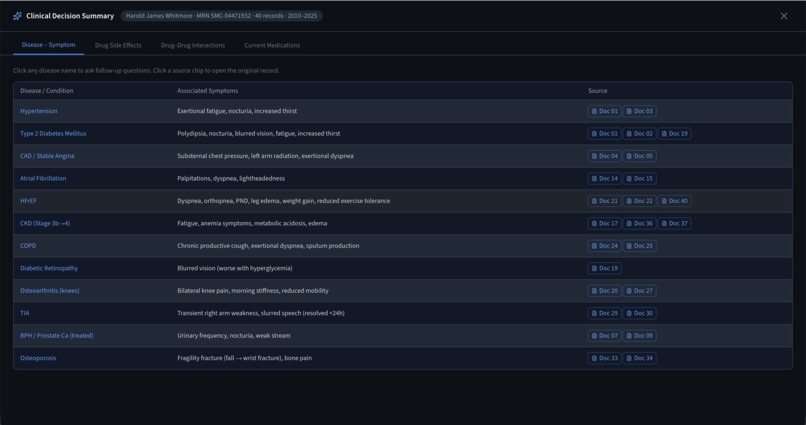Click 'Exertional fatigue, nocturia, increased thirst' cell
806x425 pixels.
tap(237, 111)
